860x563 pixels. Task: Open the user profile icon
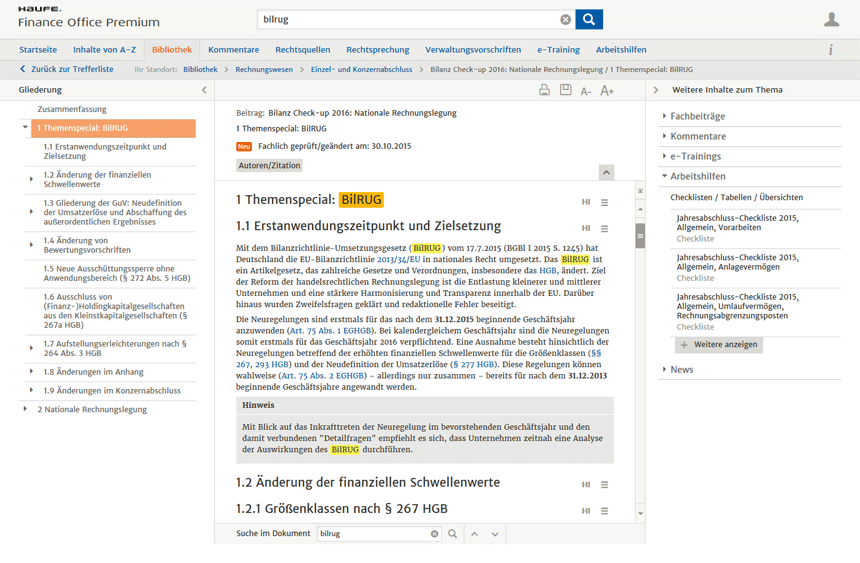pyautogui.click(x=831, y=20)
